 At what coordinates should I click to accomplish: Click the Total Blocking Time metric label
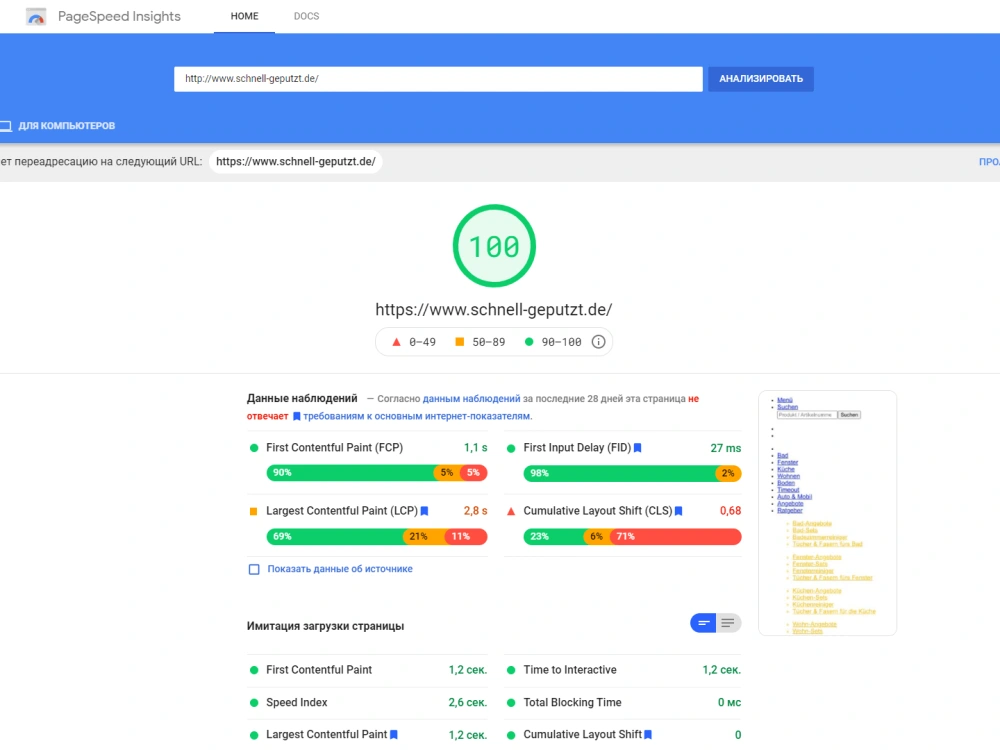point(573,702)
